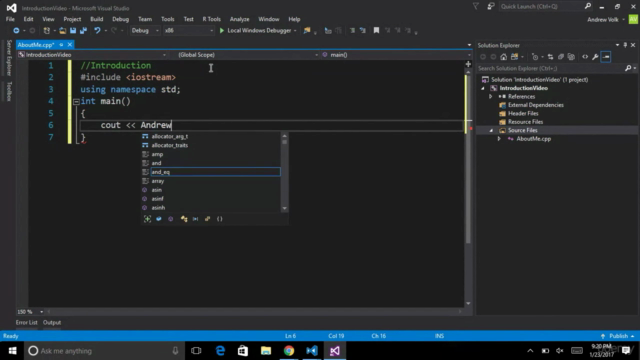Click the Save All toolbar icon
This screenshot has width=640, height=360.
click(83, 31)
